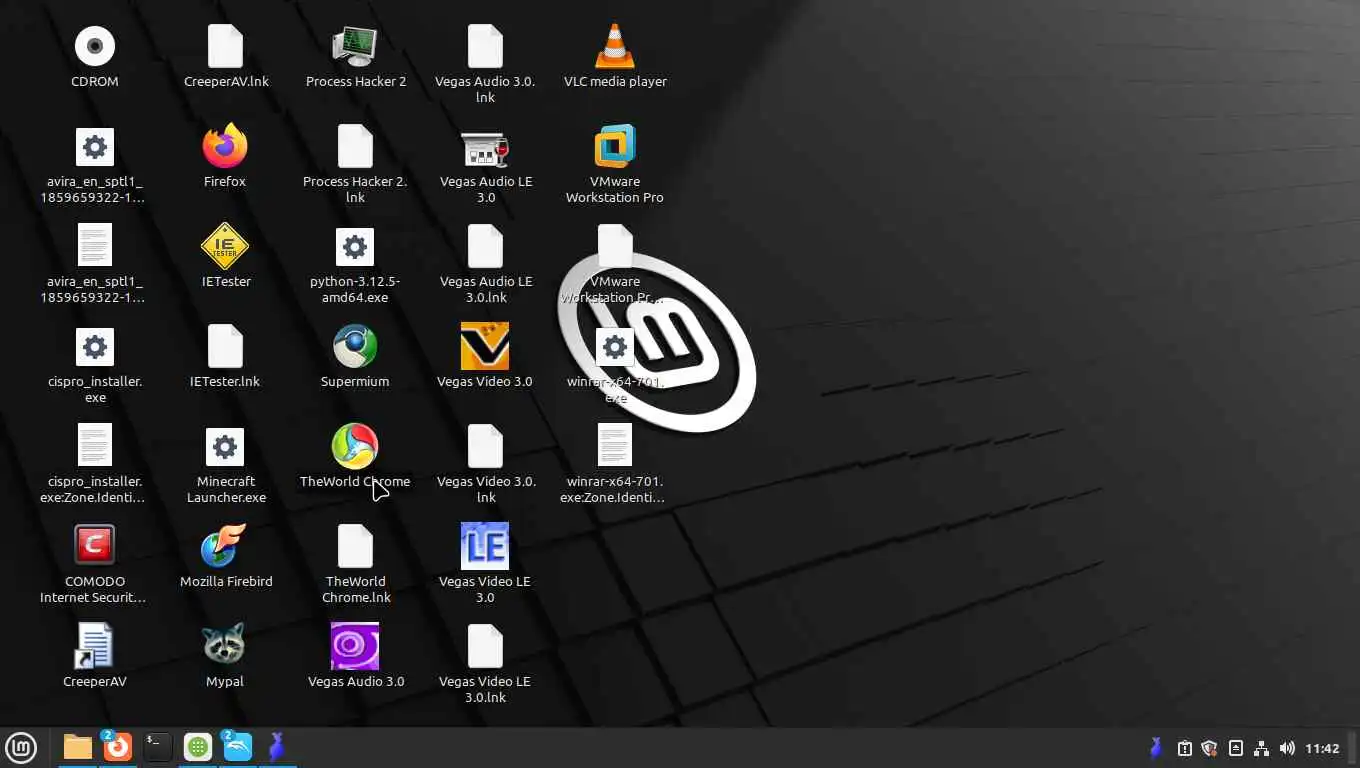Open VLC media player

coord(615,46)
